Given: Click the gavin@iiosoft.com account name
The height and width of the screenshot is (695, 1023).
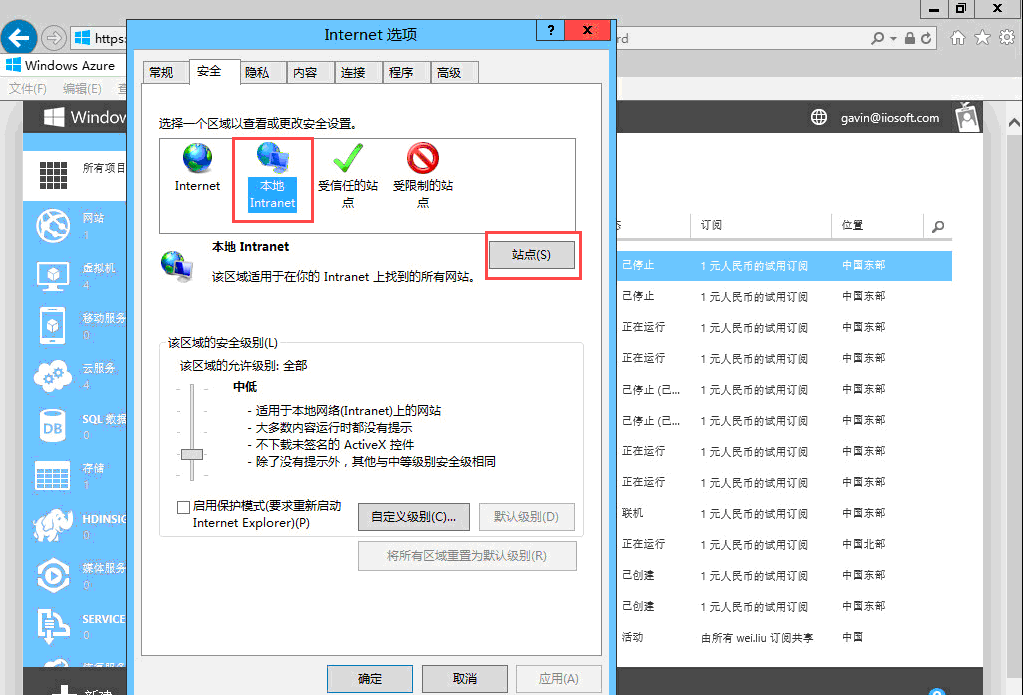Looking at the screenshot, I should (890, 117).
